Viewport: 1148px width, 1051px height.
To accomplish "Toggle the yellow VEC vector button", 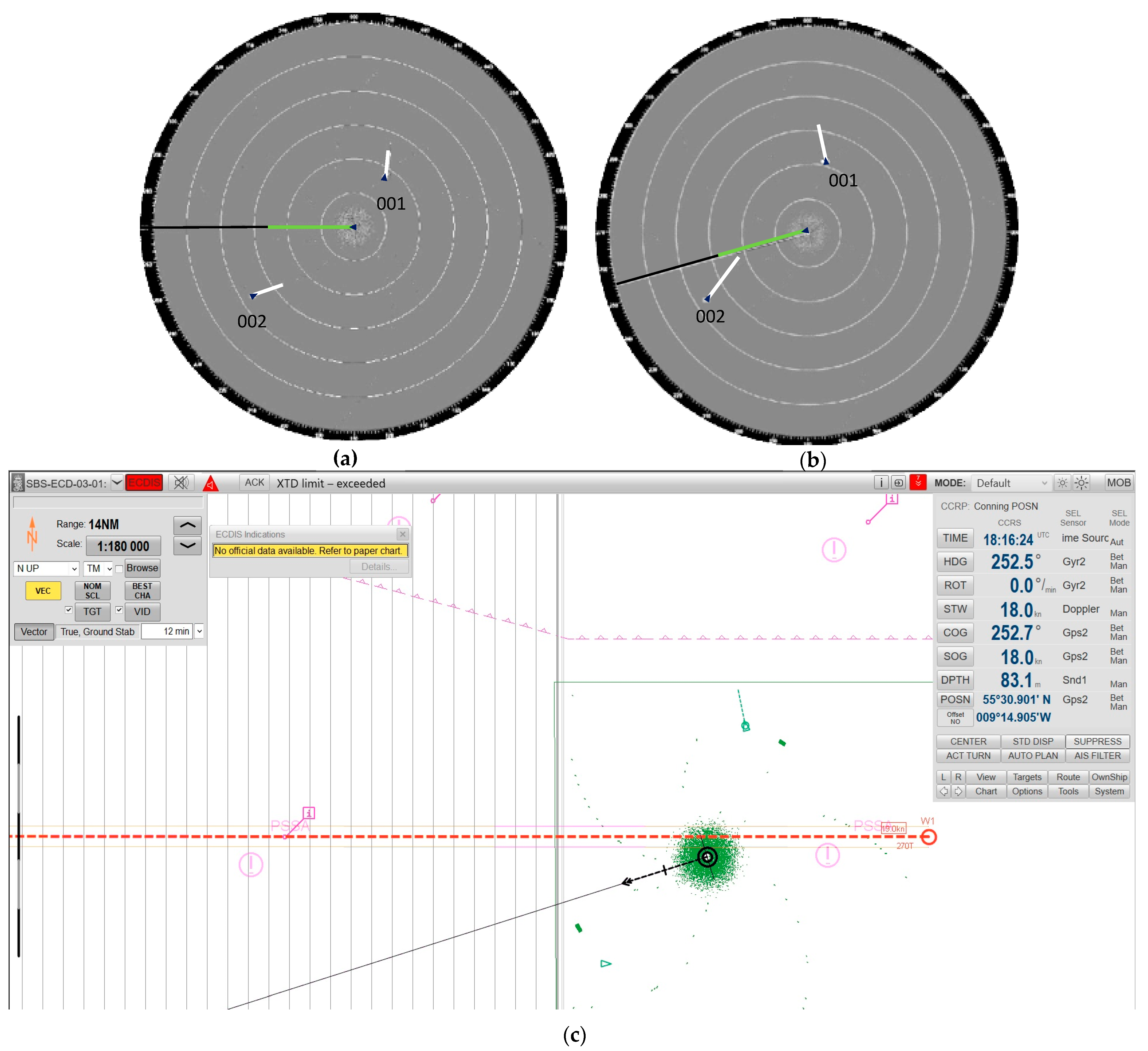I will (x=43, y=591).
